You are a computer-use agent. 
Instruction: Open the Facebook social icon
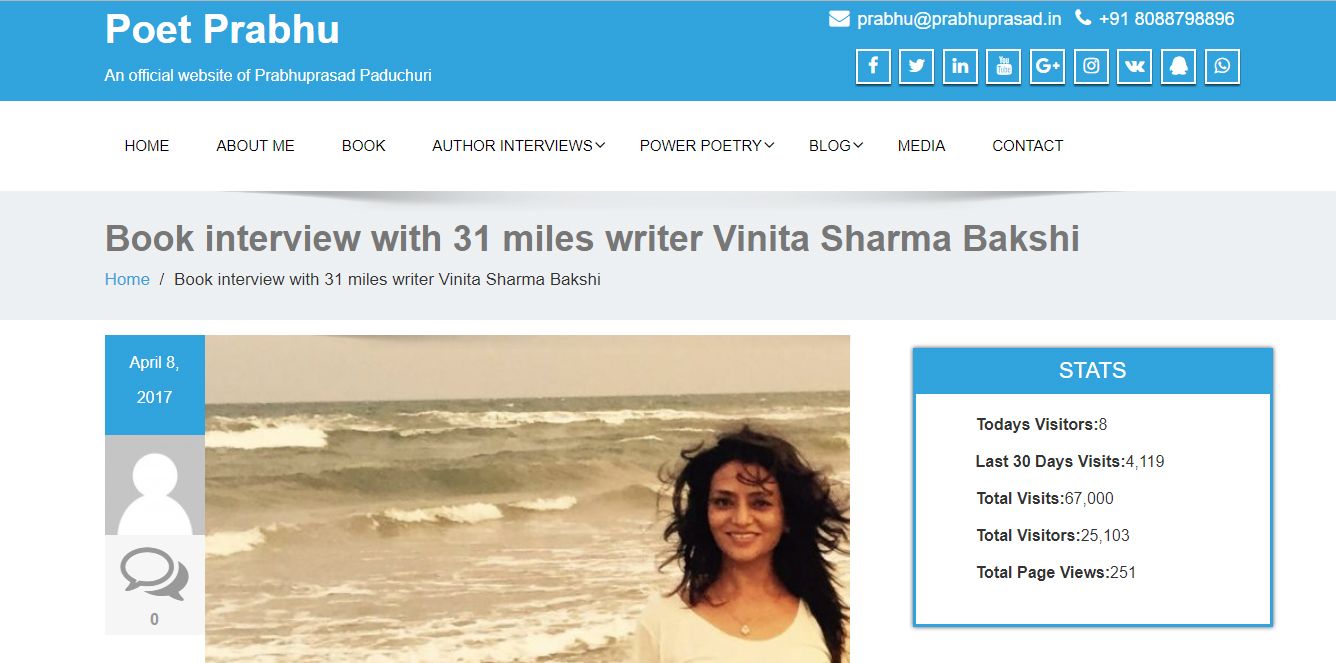[x=873, y=67]
